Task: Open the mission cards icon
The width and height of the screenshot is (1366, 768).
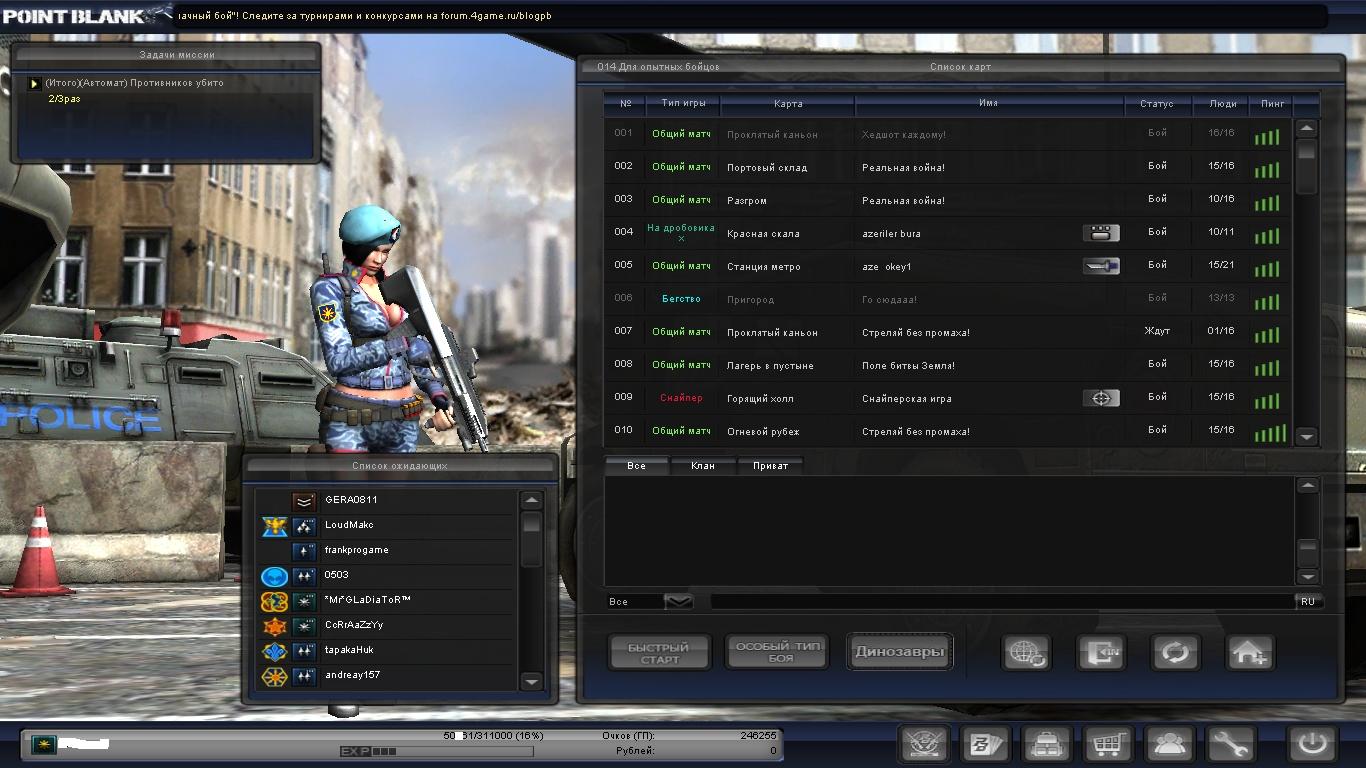Action: tap(985, 744)
